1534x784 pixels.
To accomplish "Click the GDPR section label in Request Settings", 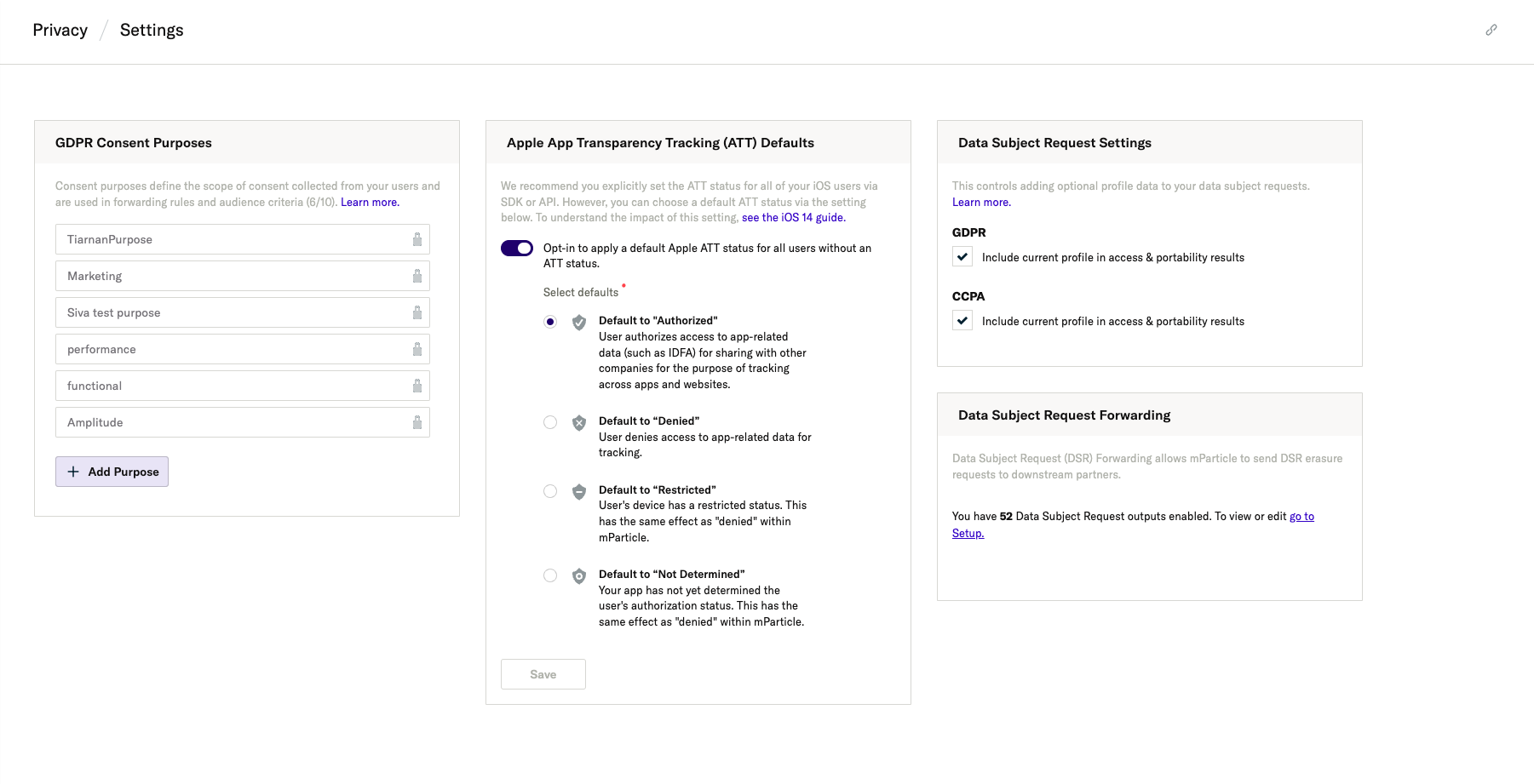I will point(969,232).
